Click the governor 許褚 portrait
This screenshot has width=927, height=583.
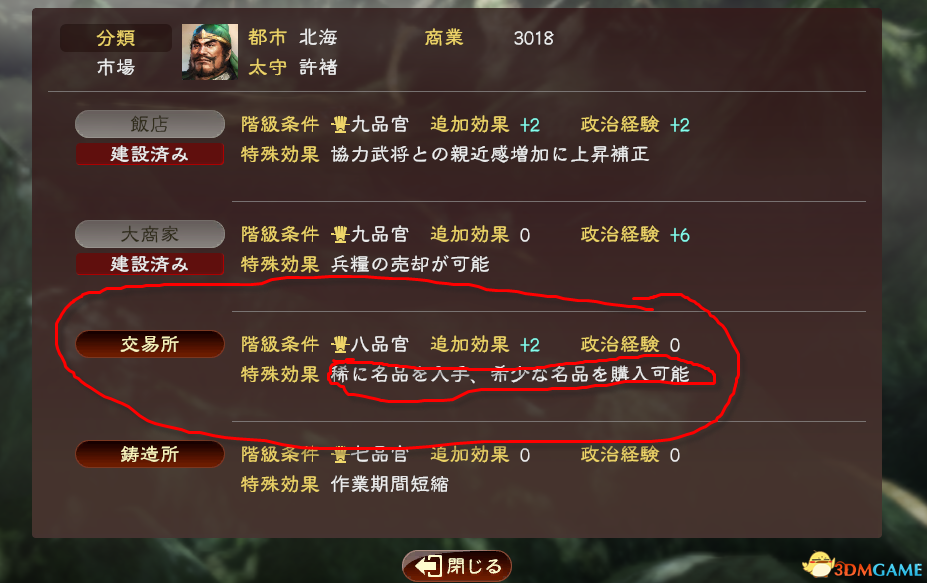pyautogui.click(x=210, y=52)
